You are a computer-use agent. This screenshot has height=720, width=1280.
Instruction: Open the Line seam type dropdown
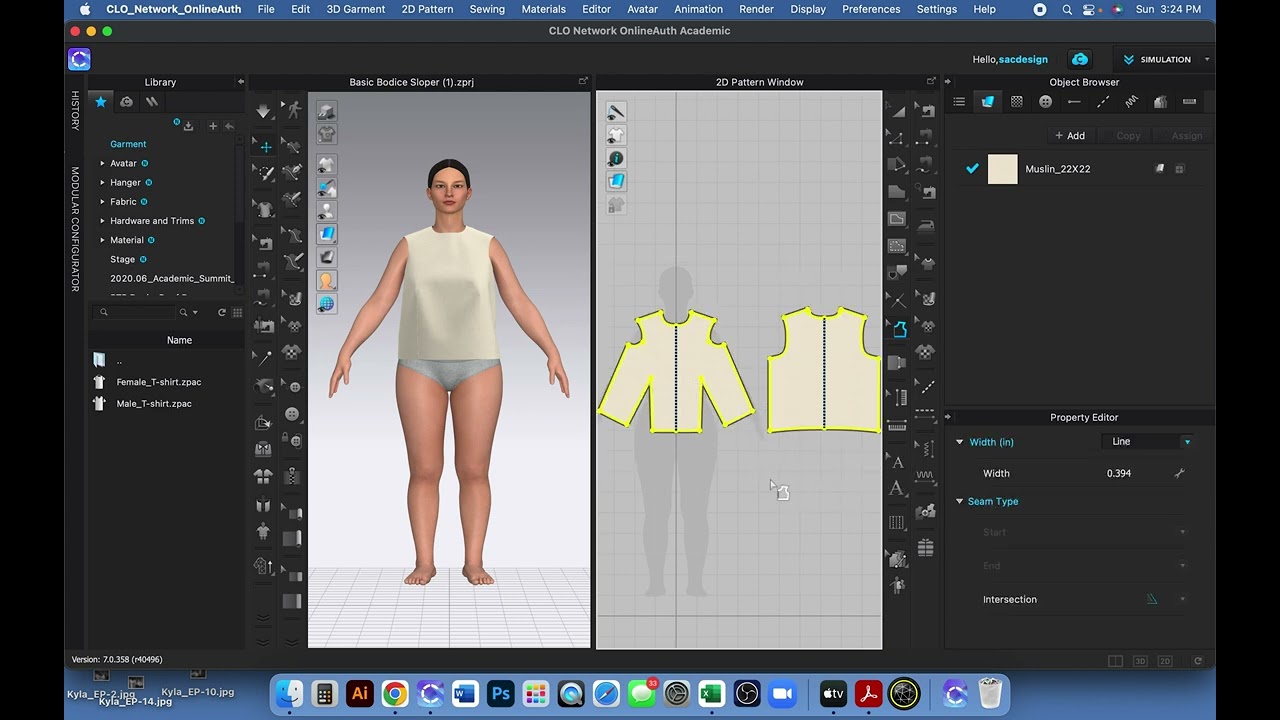[x=1148, y=441]
